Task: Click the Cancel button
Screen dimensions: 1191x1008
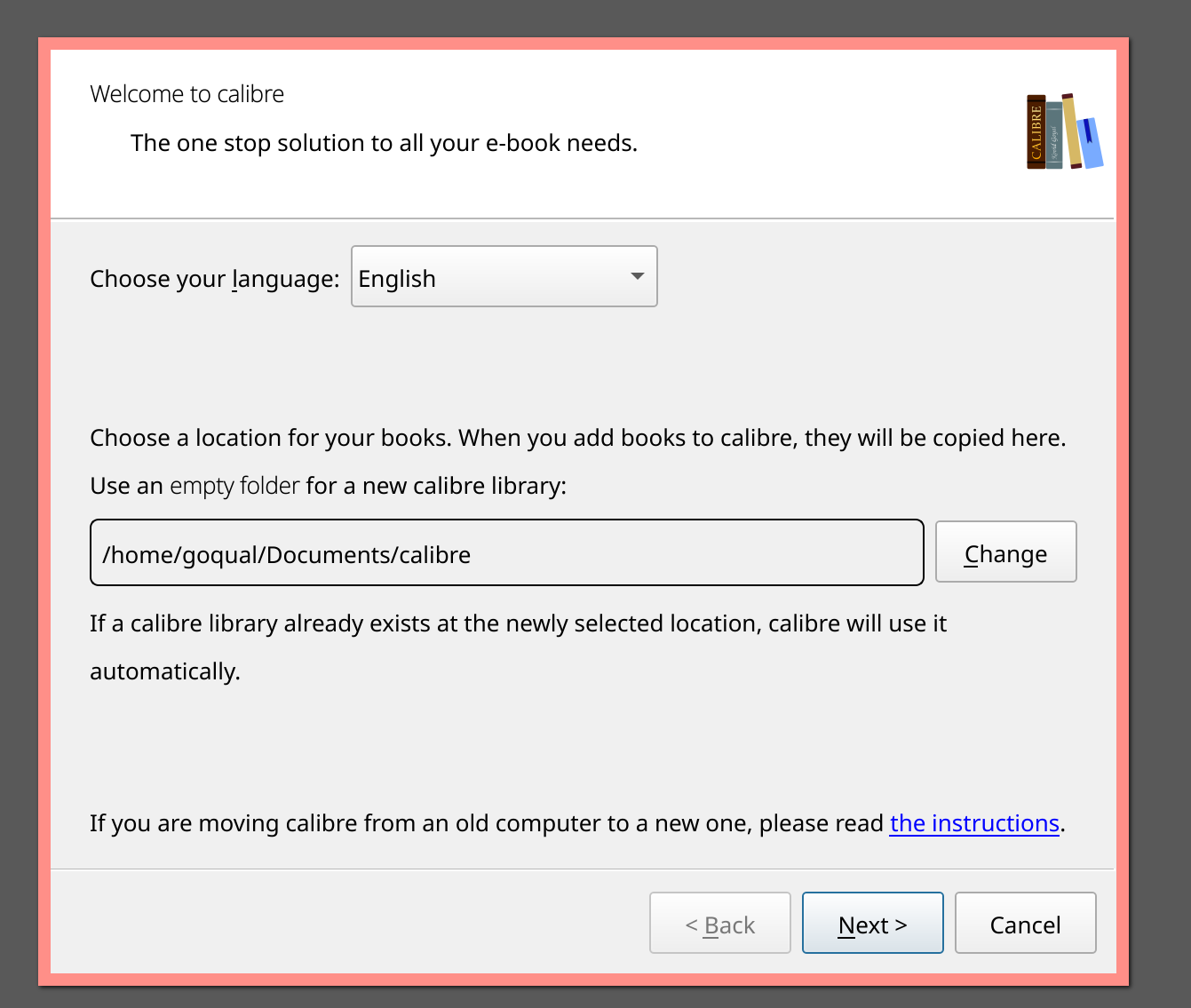Action: point(1026,923)
